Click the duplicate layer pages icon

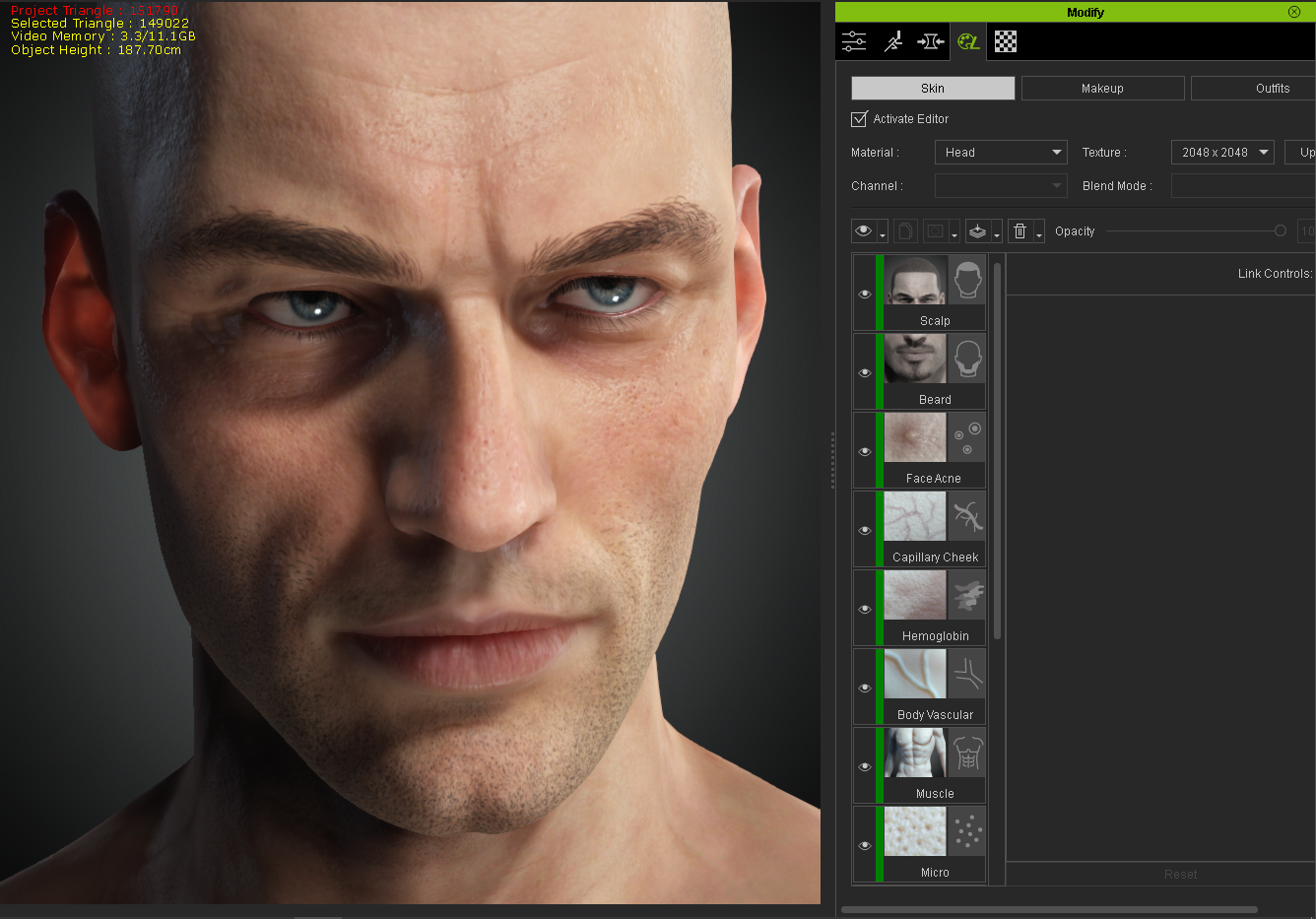click(x=905, y=231)
